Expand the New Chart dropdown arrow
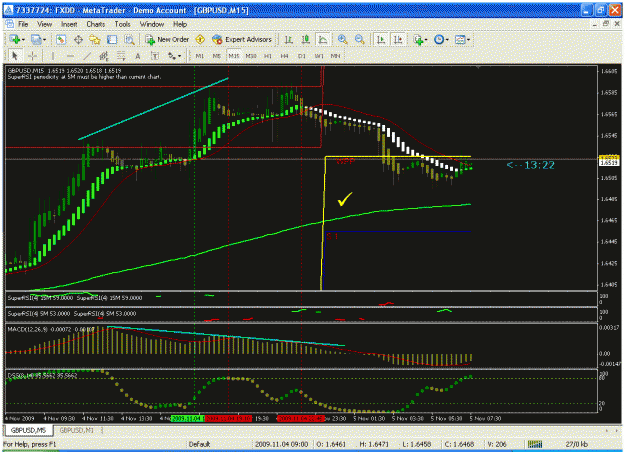The height and width of the screenshot is (452, 625). point(23,39)
